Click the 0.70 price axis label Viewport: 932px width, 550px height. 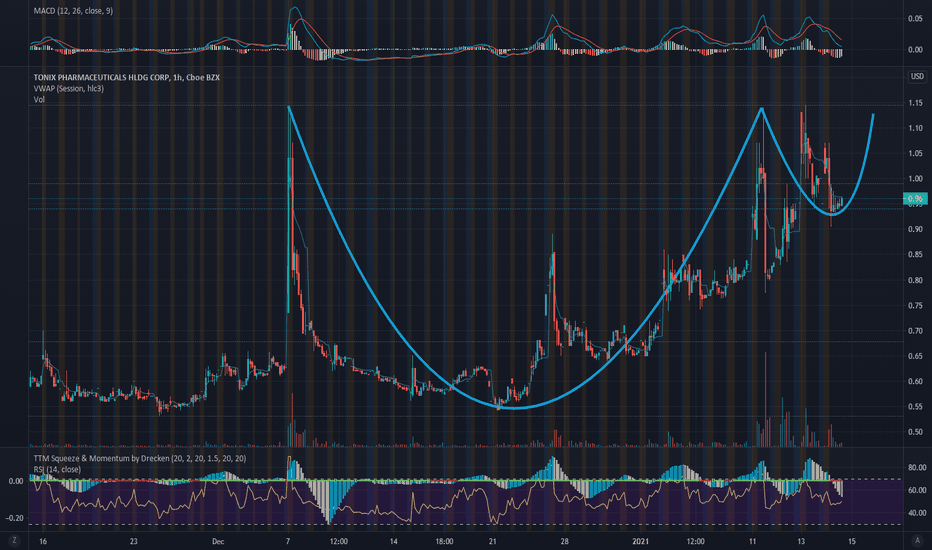coord(915,331)
